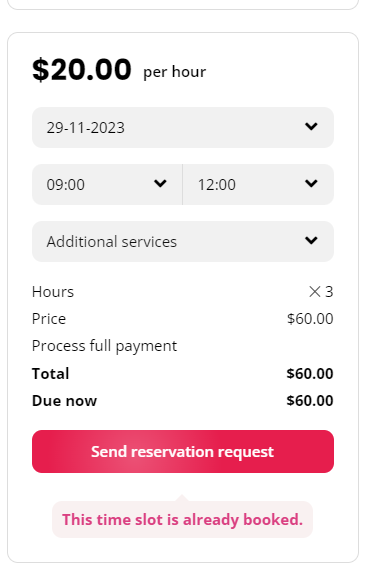Click the bold Total label

pyautogui.click(x=51, y=374)
